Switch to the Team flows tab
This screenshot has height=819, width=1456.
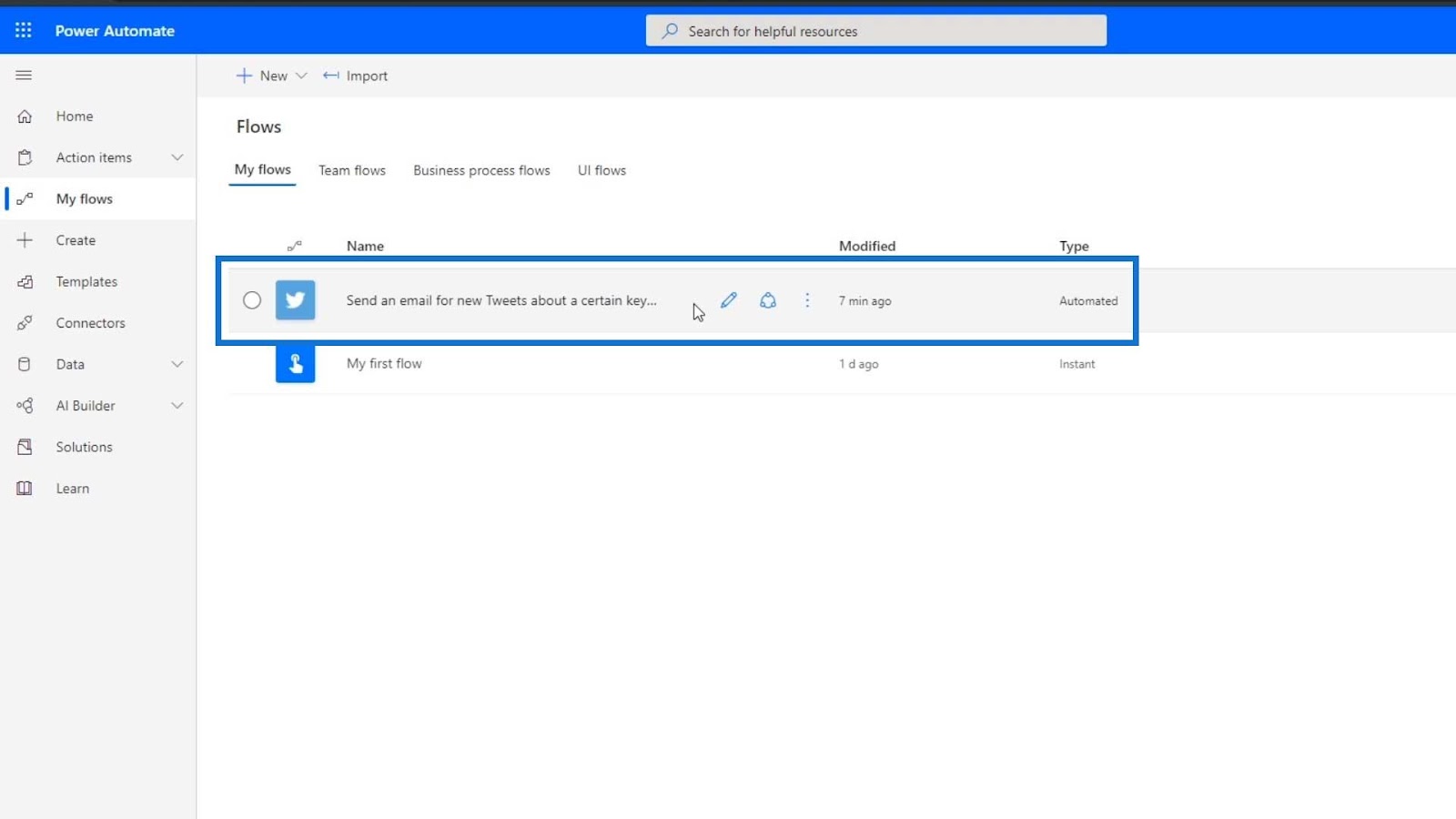point(352,170)
